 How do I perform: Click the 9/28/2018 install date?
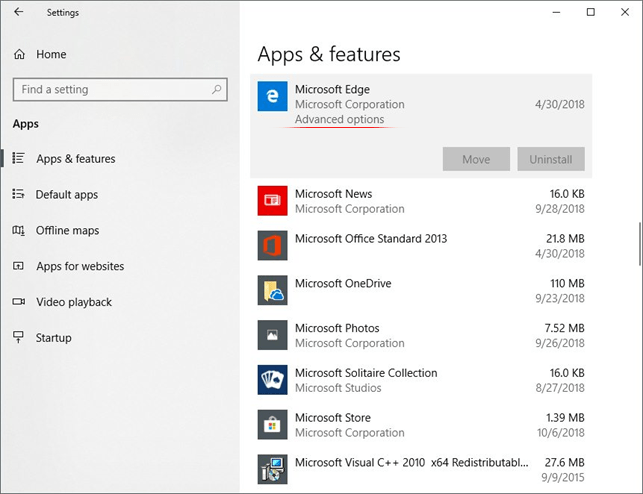[x=560, y=209]
